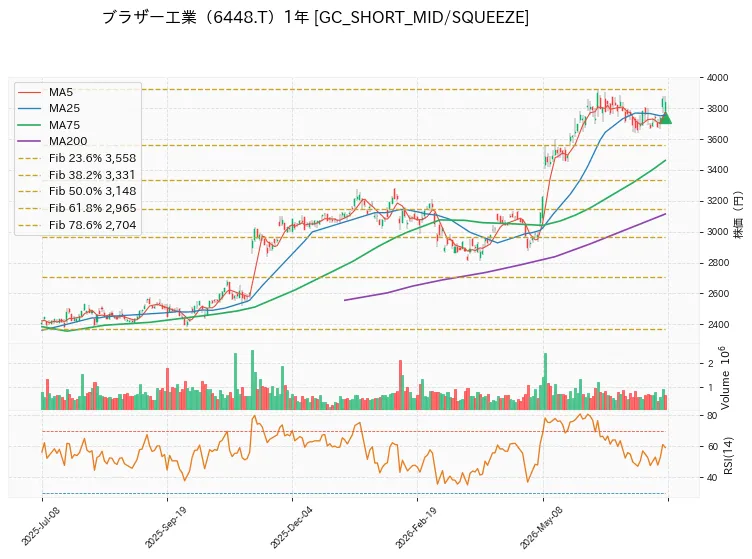The height and width of the screenshot is (559, 752).
Task: Click the MA75 green legend entry
Action: [48, 125]
